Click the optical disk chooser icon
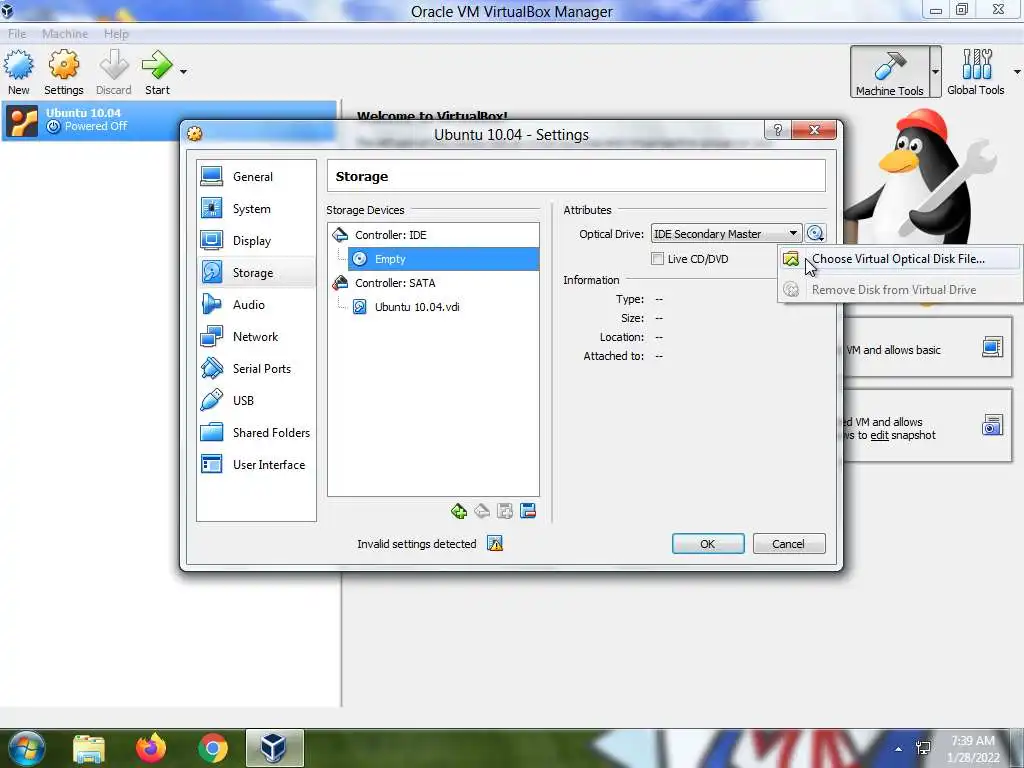The image size is (1024, 768). click(x=815, y=233)
